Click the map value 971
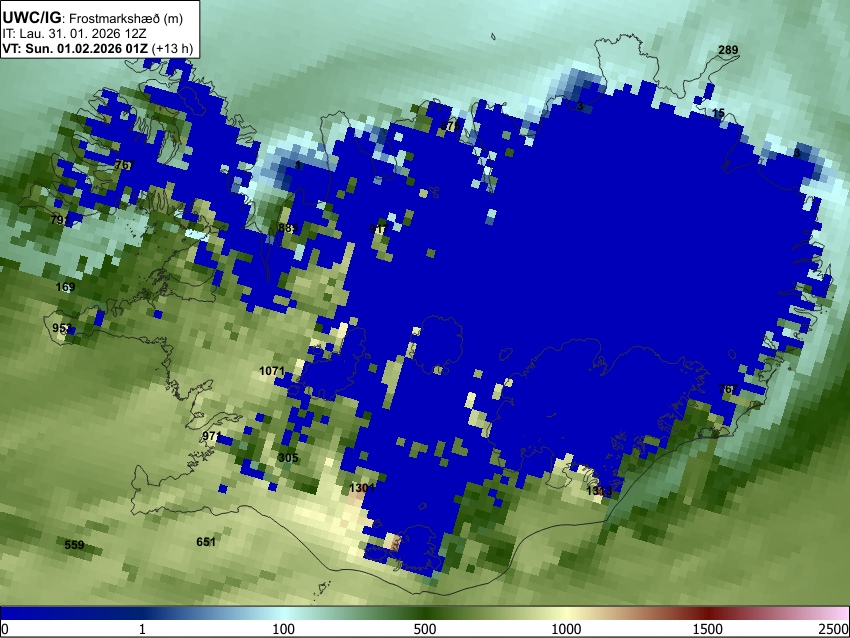 pyautogui.click(x=211, y=436)
